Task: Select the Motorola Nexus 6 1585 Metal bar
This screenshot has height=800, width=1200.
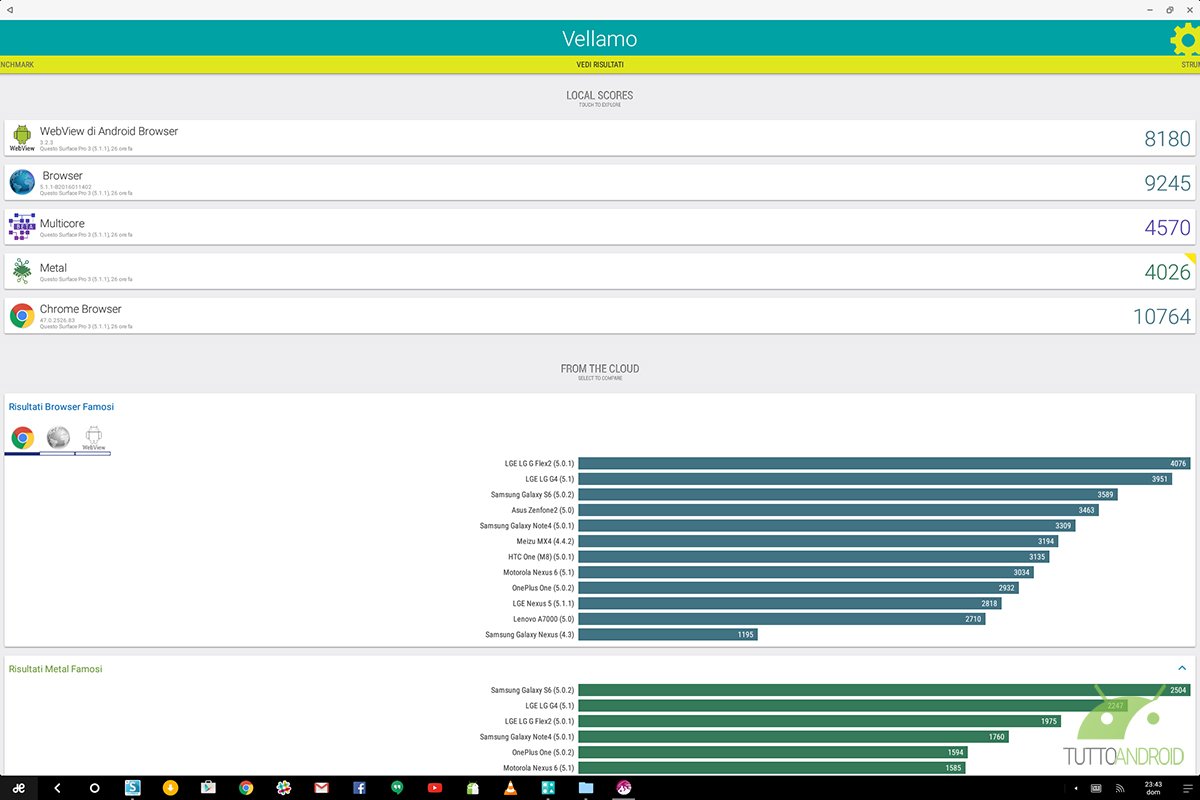Action: pyautogui.click(x=772, y=768)
